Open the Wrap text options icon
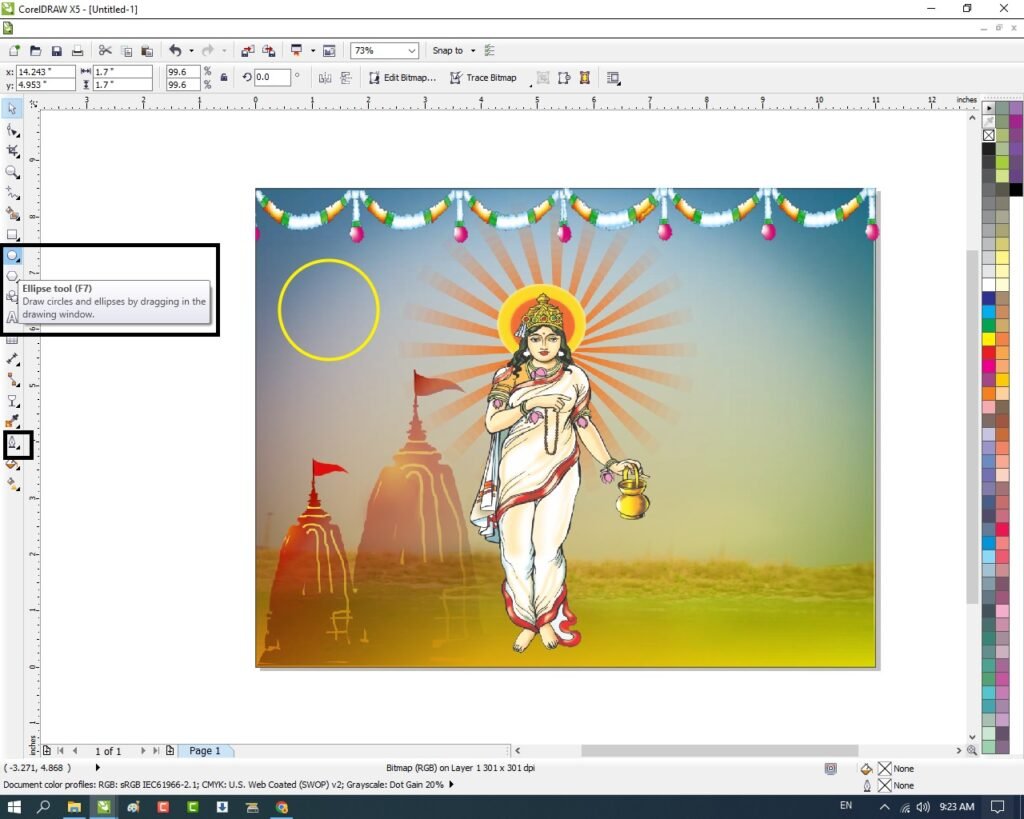Image resolution: width=1024 pixels, height=819 pixels. (613, 78)
